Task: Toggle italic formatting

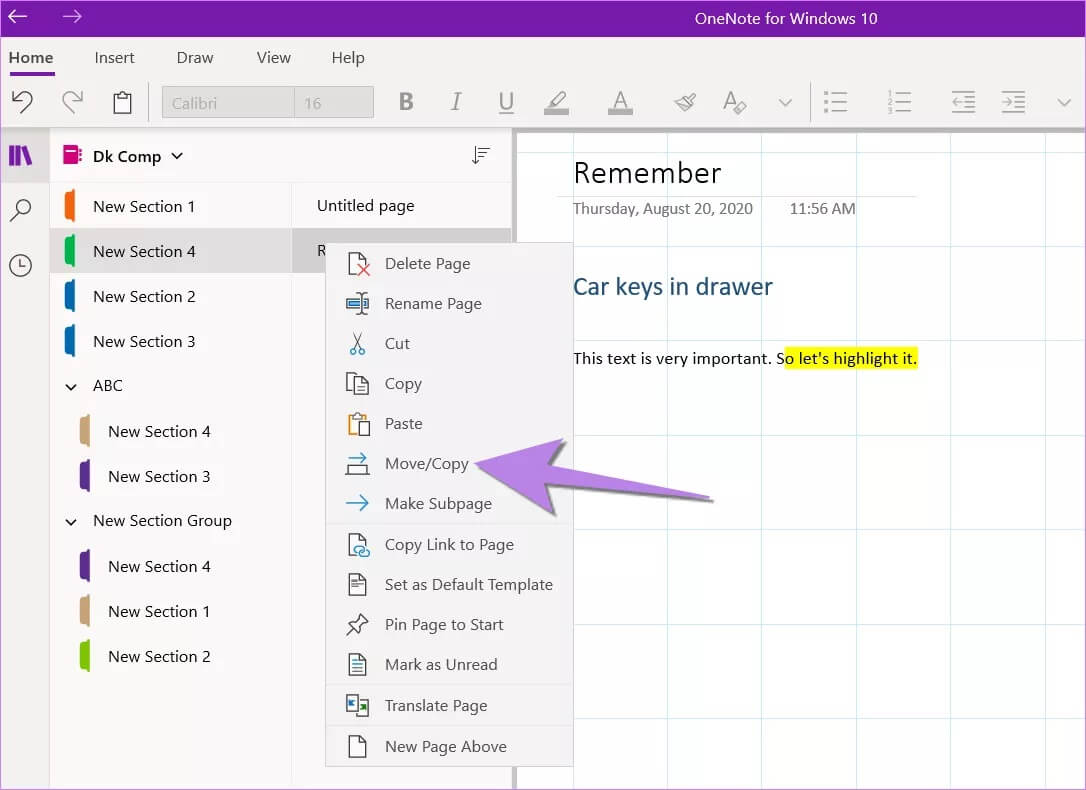Action: click(456, 102)
